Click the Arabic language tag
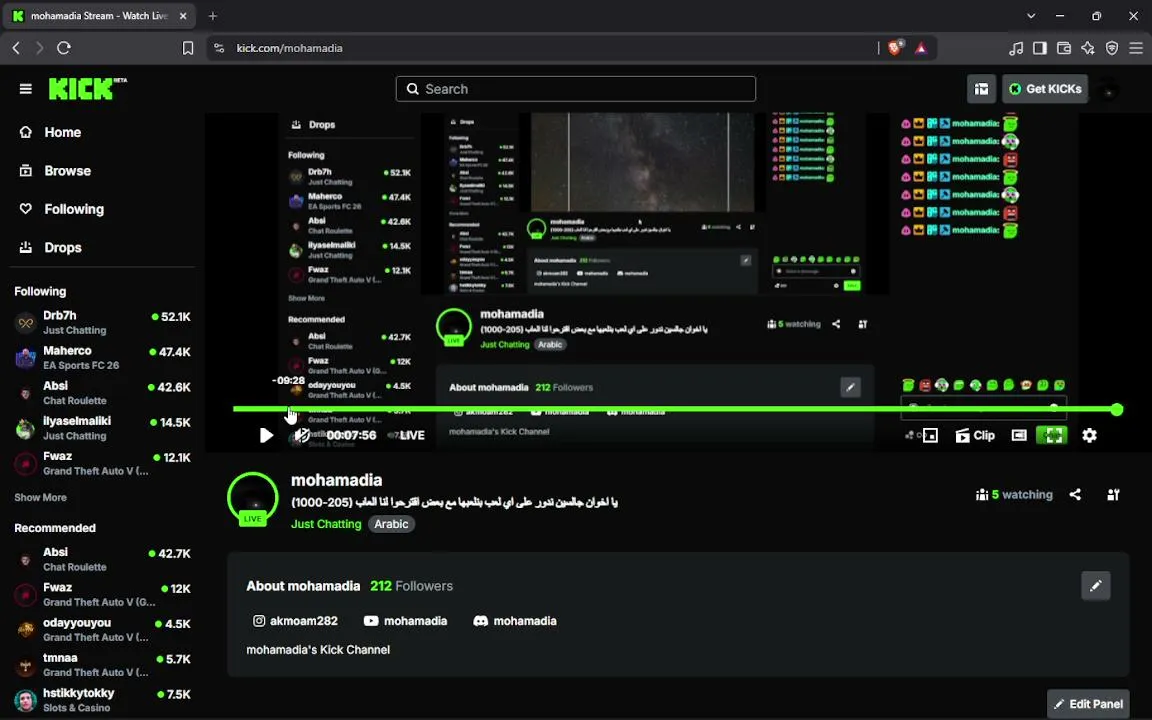This screenshot has height=720, width=1152. 391,524
